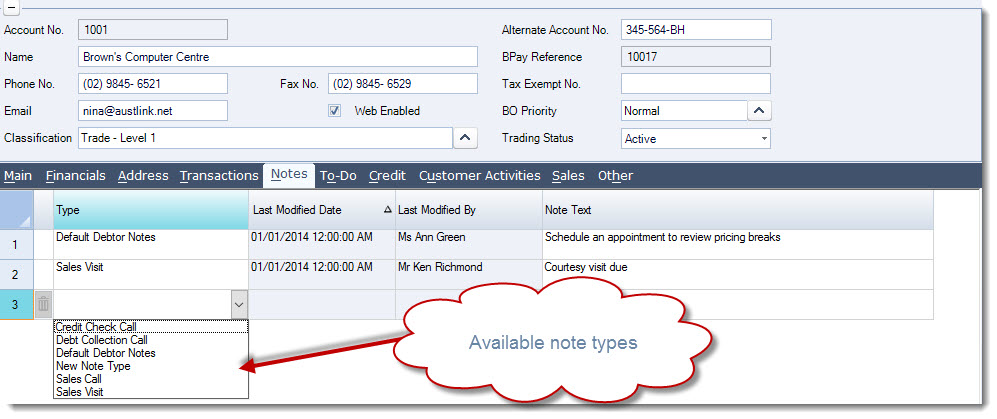This screenshot has width=997, height=419.
Task: Select the grid corner select-all cell
Action: (17, 210)
